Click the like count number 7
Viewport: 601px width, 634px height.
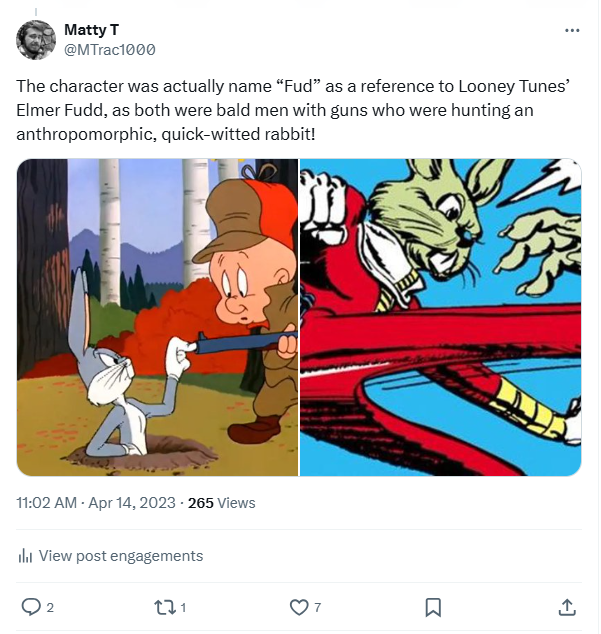(x=317, y=607)
